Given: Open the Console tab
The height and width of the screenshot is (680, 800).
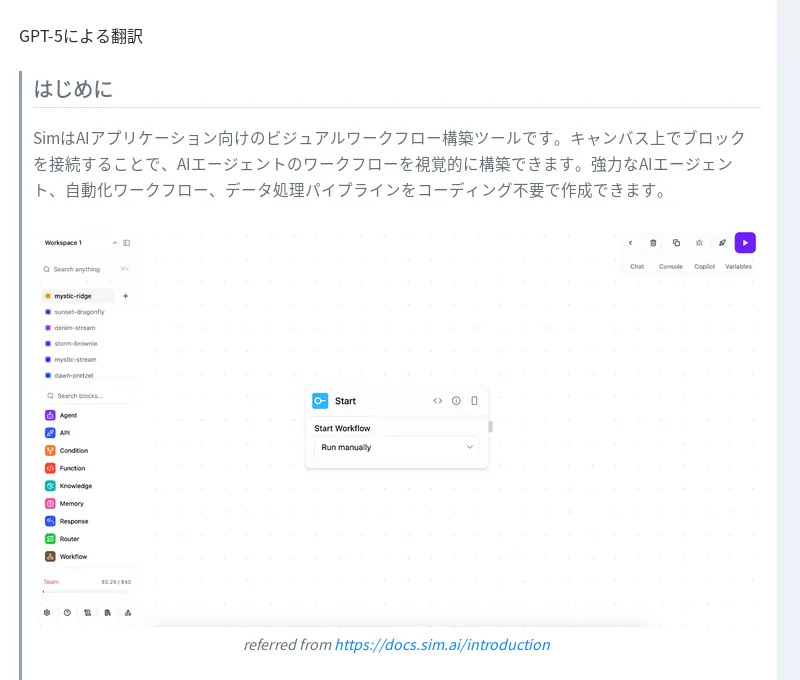Looking at the screenshot, I should tap(670, 266).
